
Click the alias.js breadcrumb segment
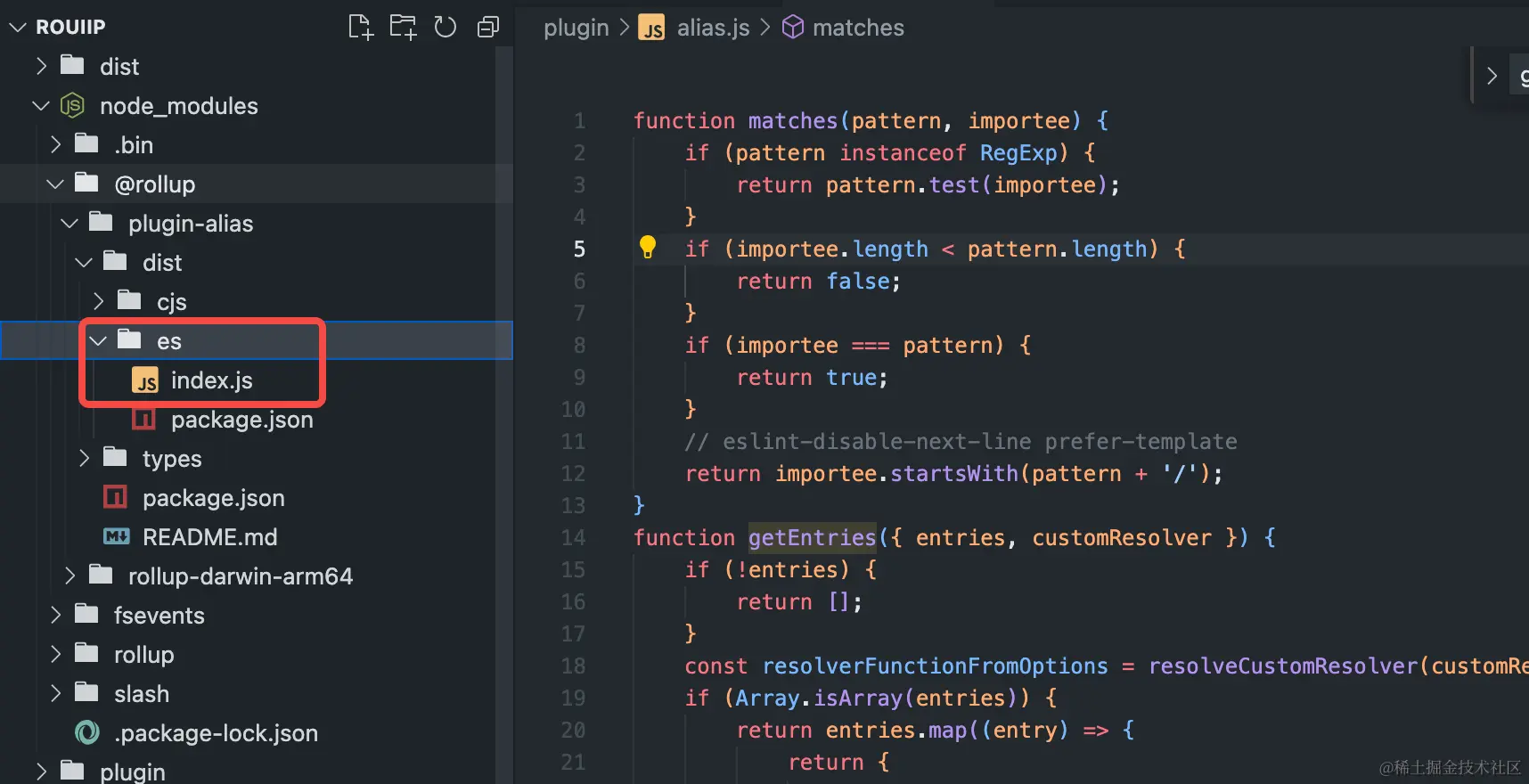714,28
